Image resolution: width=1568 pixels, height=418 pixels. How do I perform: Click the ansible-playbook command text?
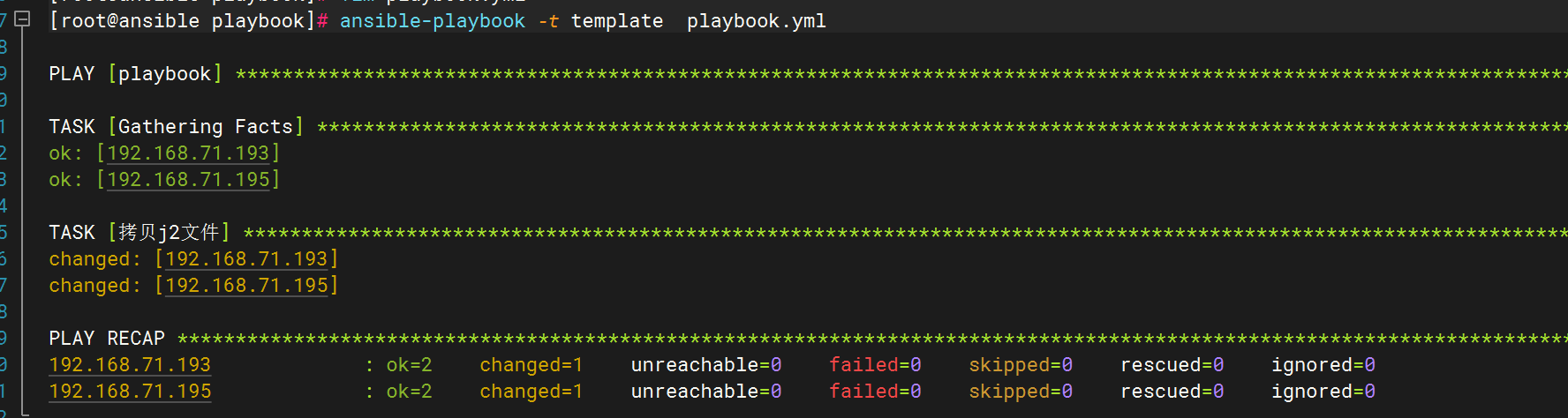(433, 21)
